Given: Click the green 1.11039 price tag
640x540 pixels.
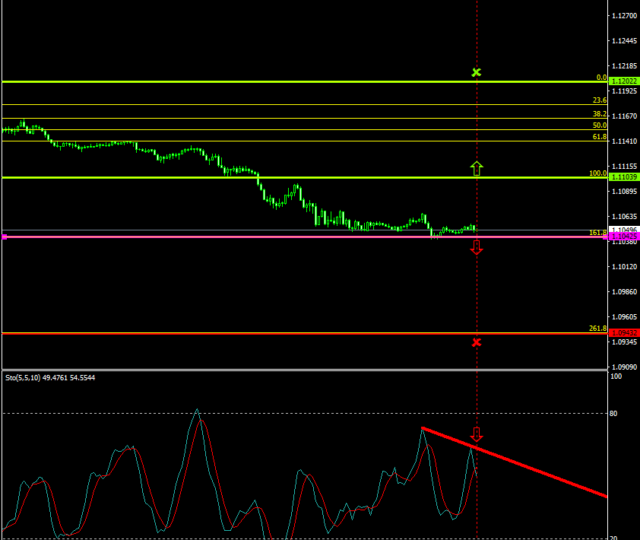Looking at the screenshot, I should point(623,177).
